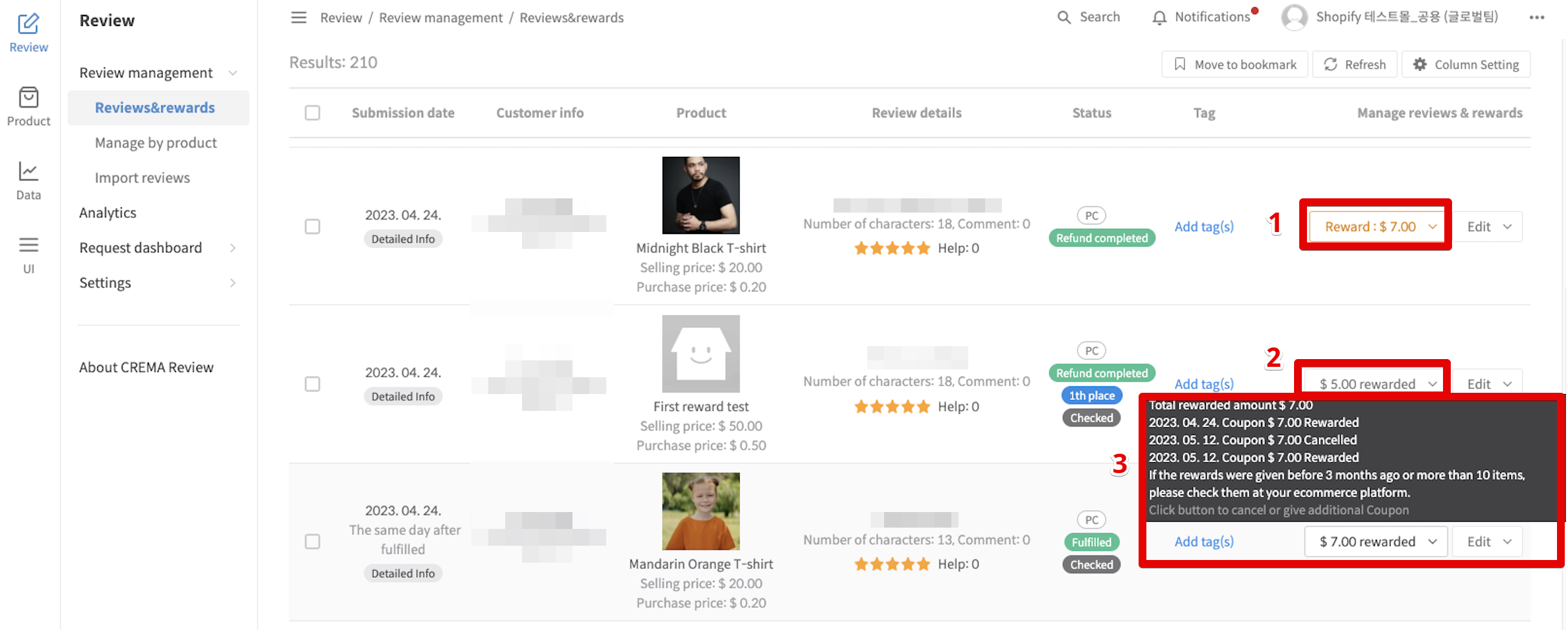Image resolution: width=1568 pixels, height=630 pixels.
Task: Open the Midnight Black T-shirt product thumbnail
Action: [x=701, y=195]
